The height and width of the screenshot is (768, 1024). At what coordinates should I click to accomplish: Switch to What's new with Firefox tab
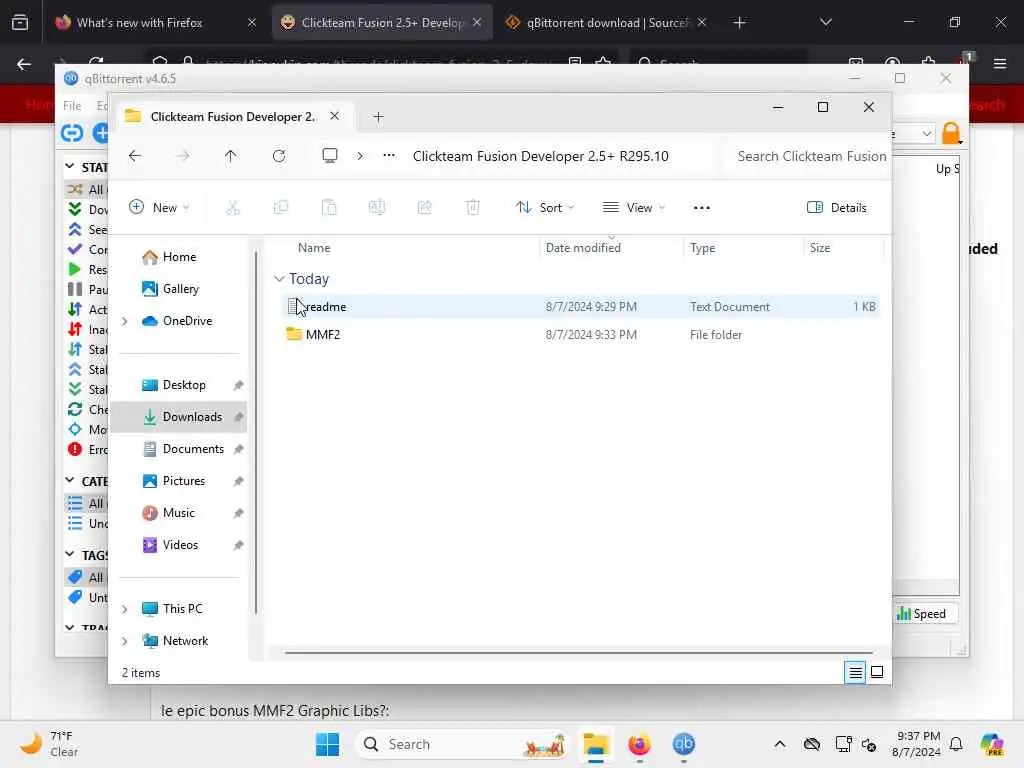[155, 22]
